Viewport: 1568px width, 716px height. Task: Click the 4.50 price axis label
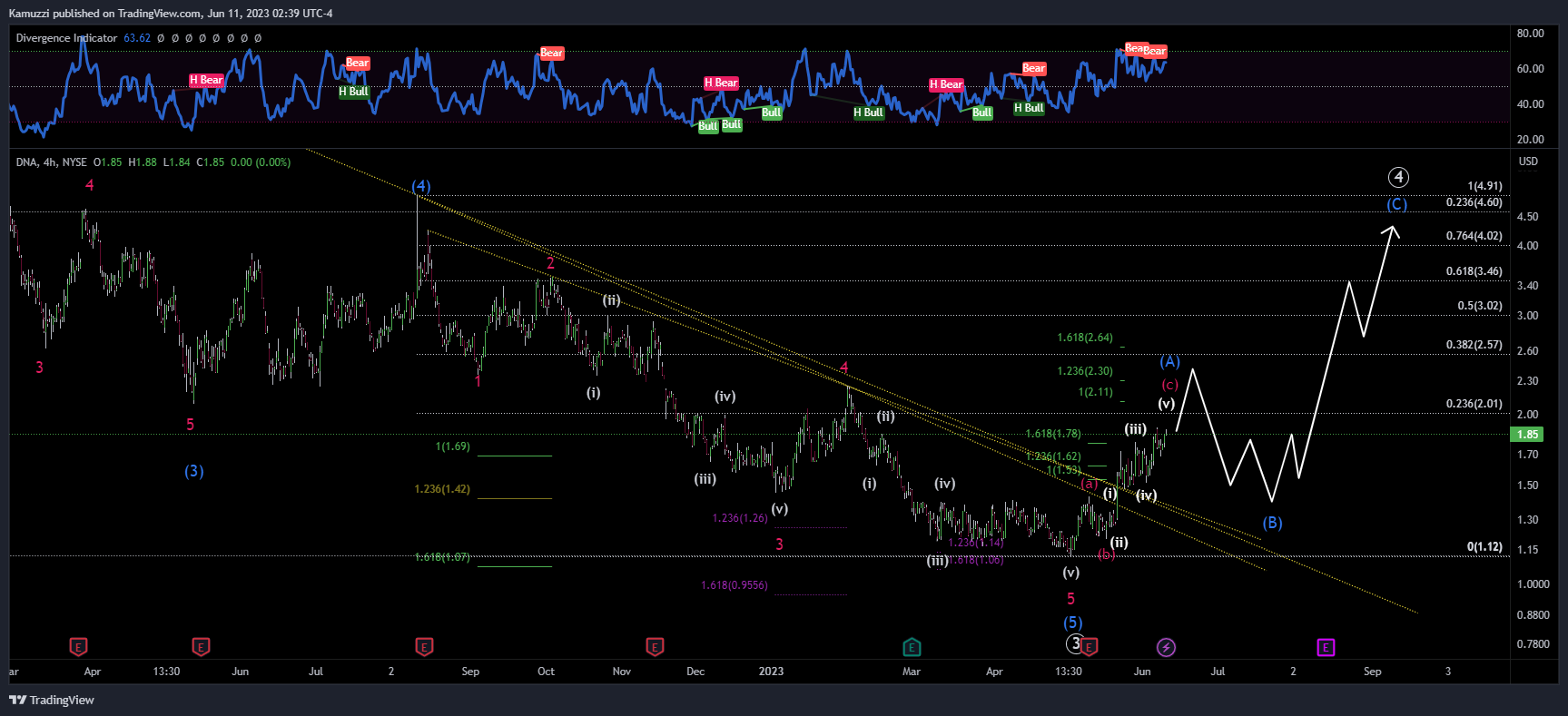click(1527, 217)
